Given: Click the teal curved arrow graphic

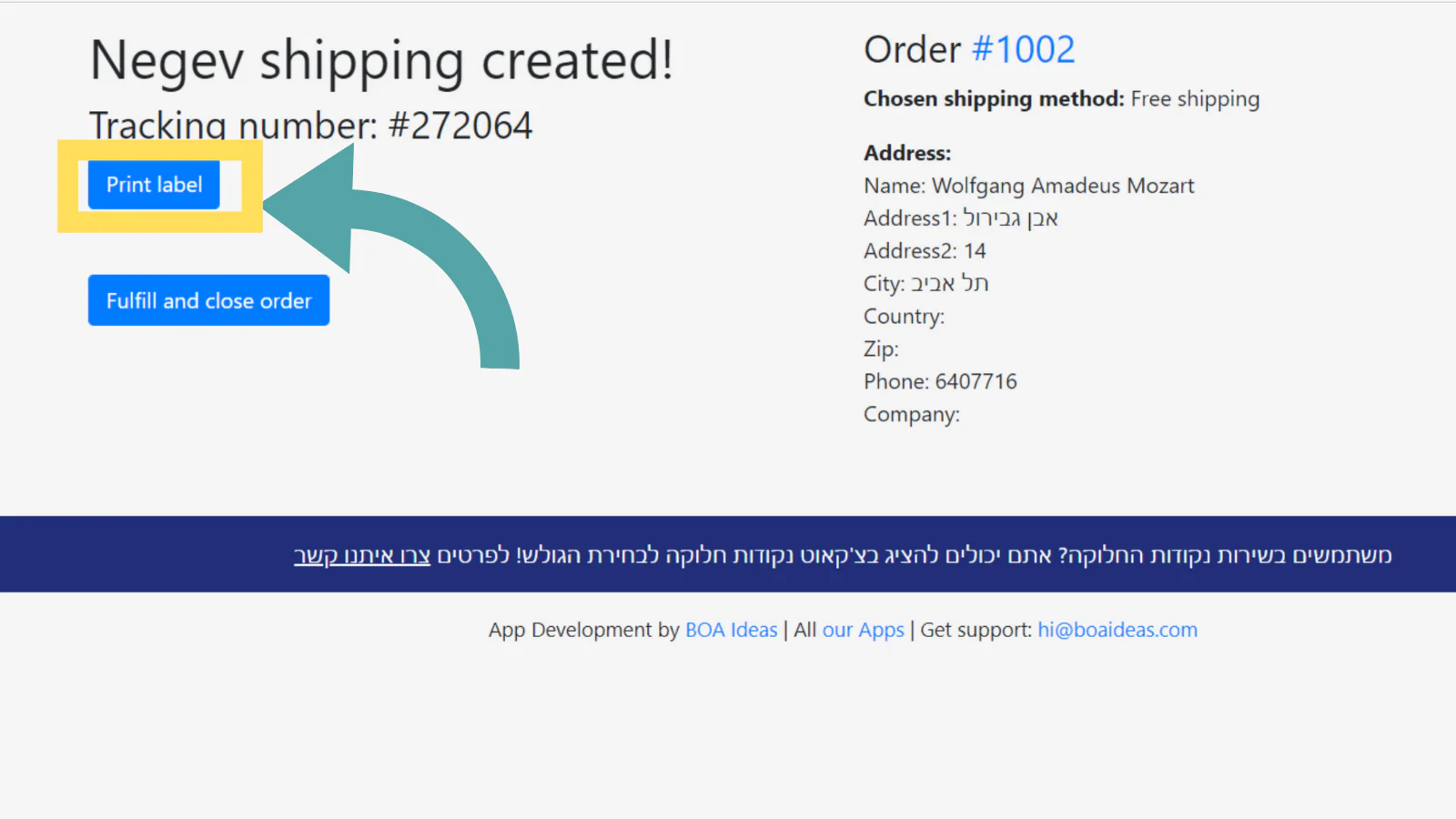Looking at the screenshot, I should coord(428,246).
